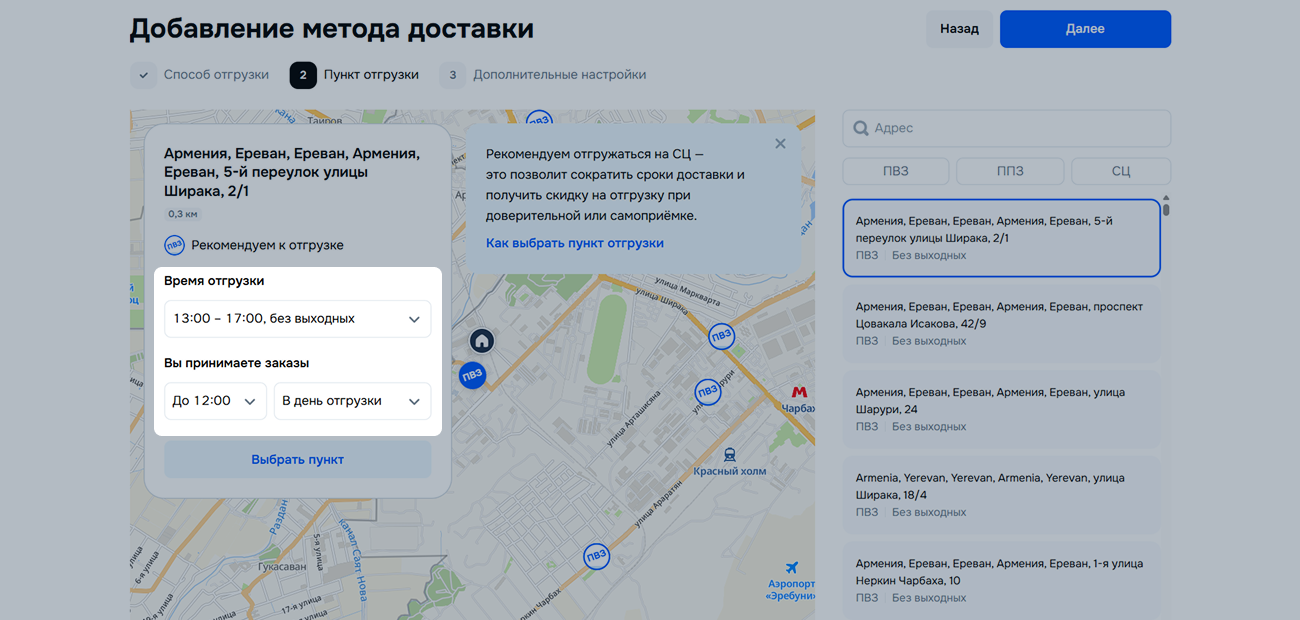Image resolution: width=1300 pixels, height=620 pixels.
Task: Click the Красный холм railway station icon
Action: 730,455
